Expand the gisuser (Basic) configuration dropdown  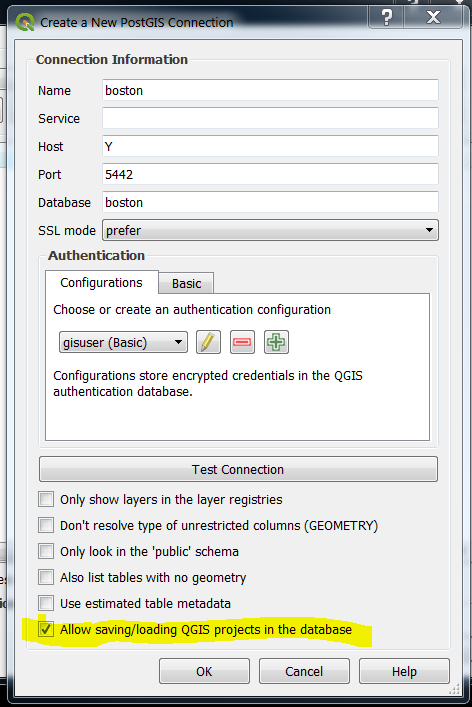pos(123,343)
